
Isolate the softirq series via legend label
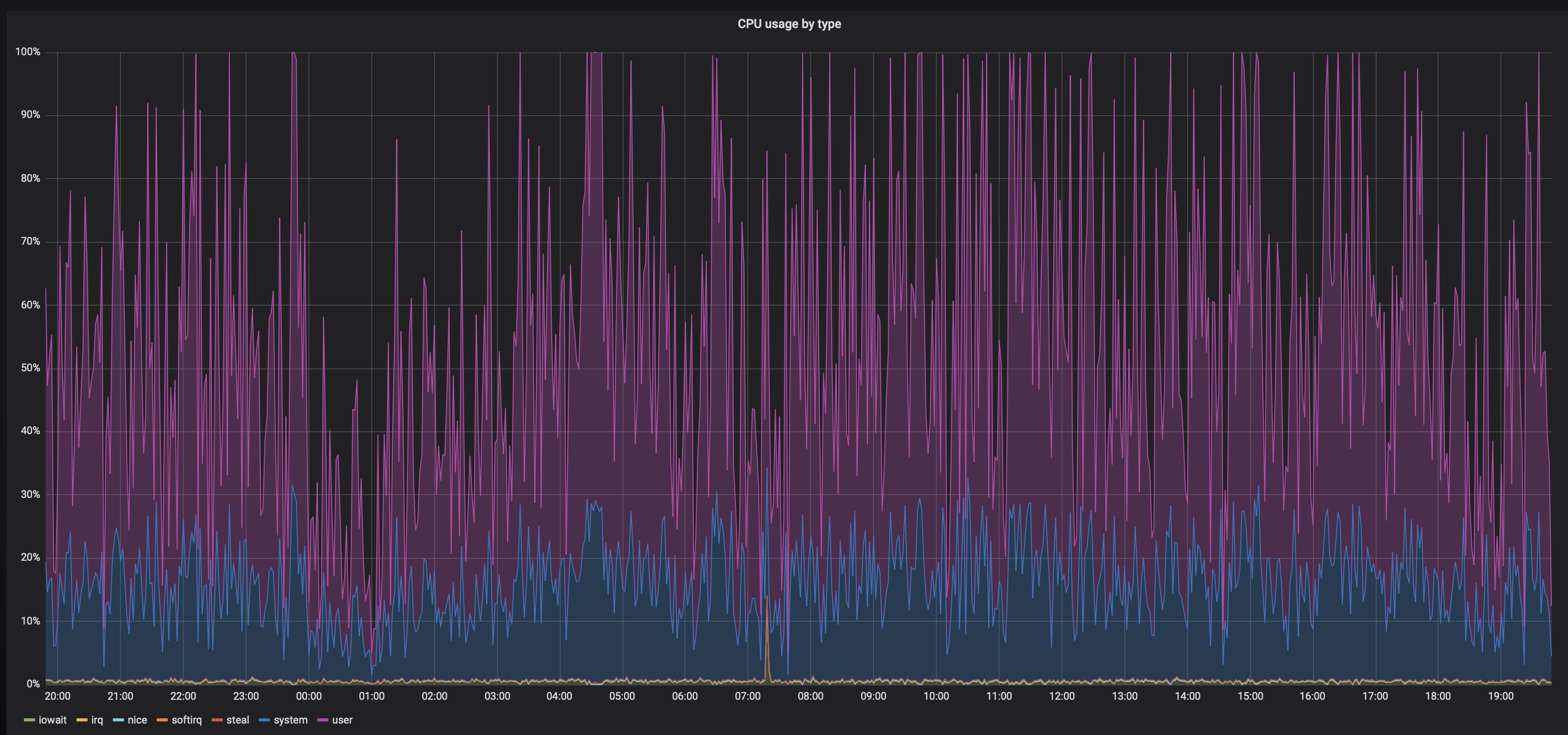pyautogui.click(x=186, y=720)
